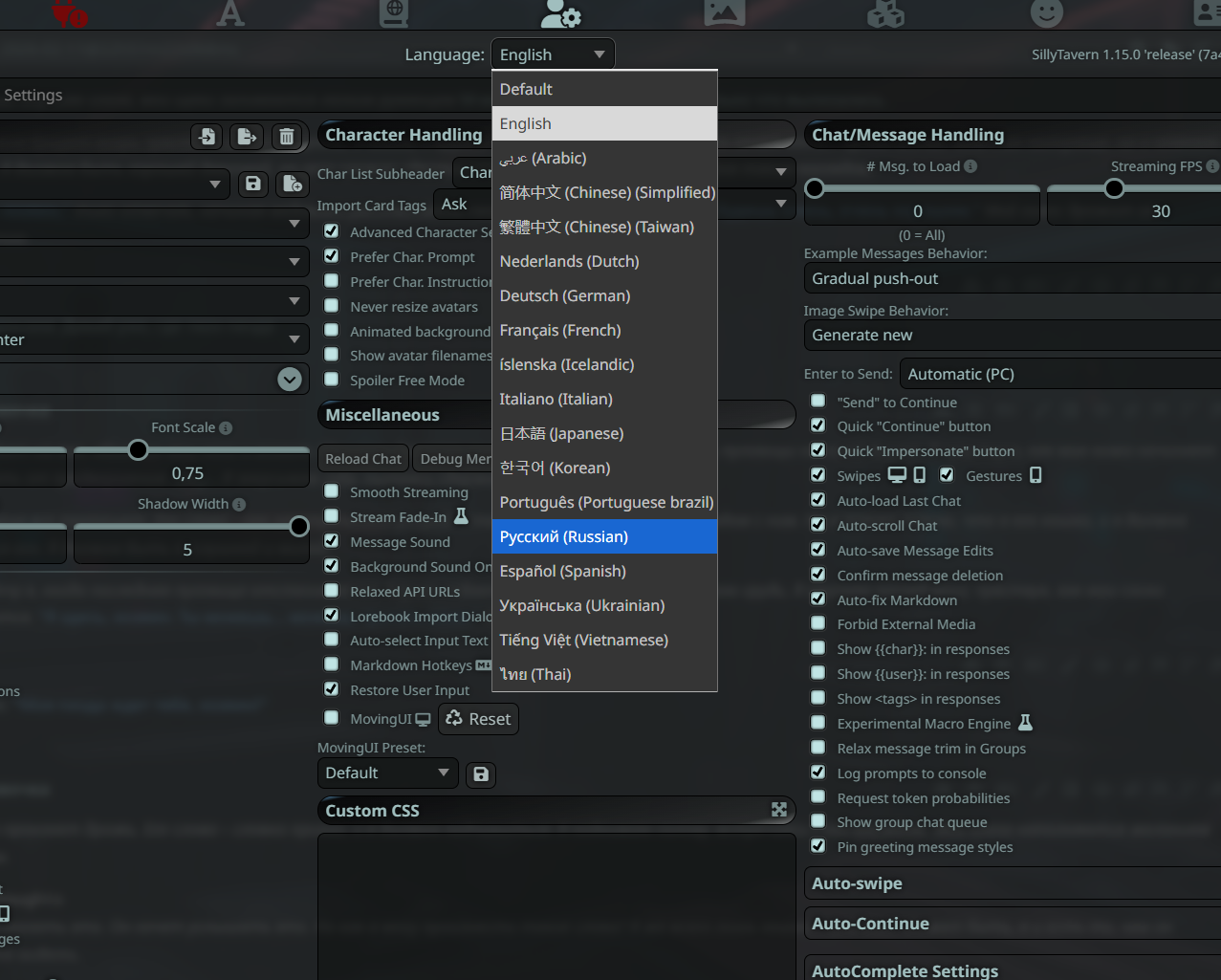The image size is (1221, 980).
Task: Open Example Messages Behavior Gradual push-out dropdown
Action: [1013, 278]
